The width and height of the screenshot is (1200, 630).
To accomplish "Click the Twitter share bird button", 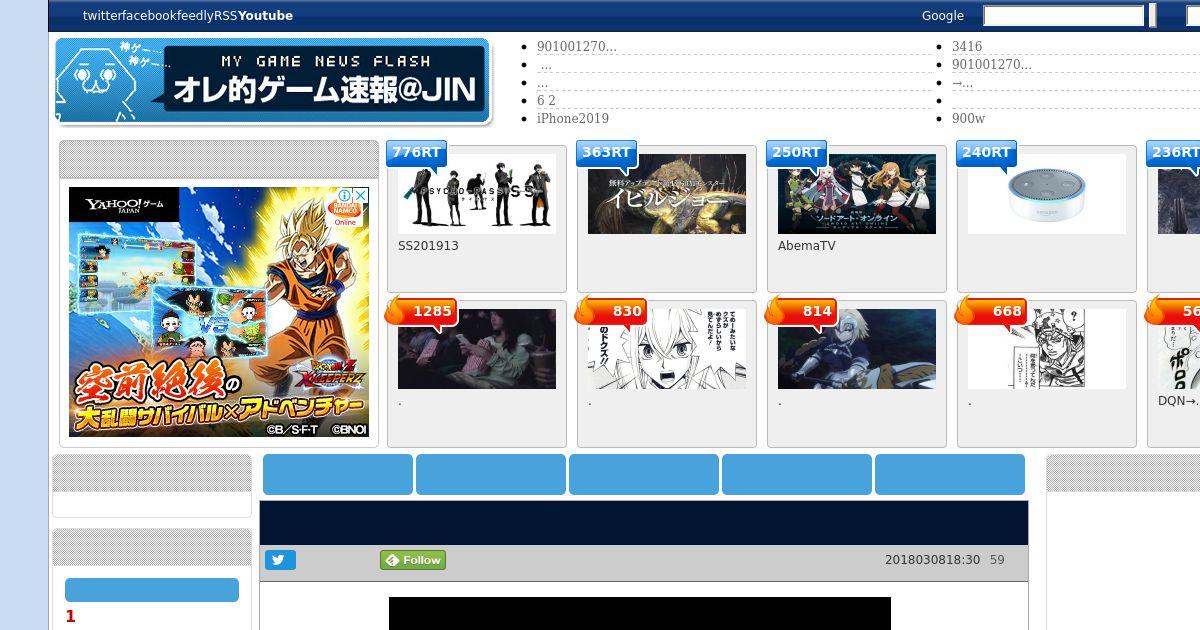I will pos(280,560).
